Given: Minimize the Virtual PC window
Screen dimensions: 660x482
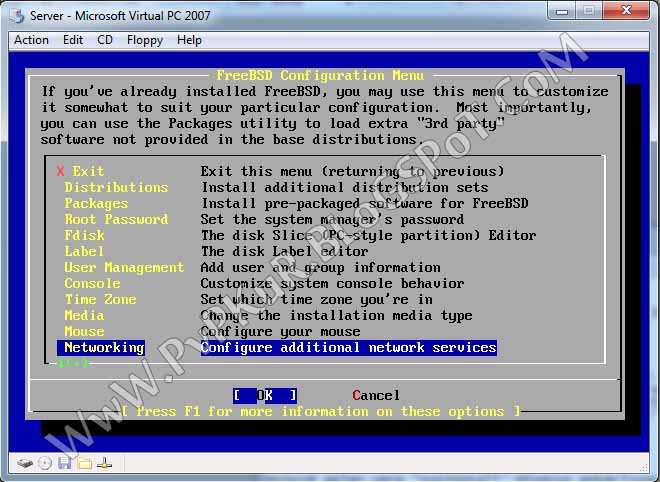Looking at the screenshot, I should 562,11.
